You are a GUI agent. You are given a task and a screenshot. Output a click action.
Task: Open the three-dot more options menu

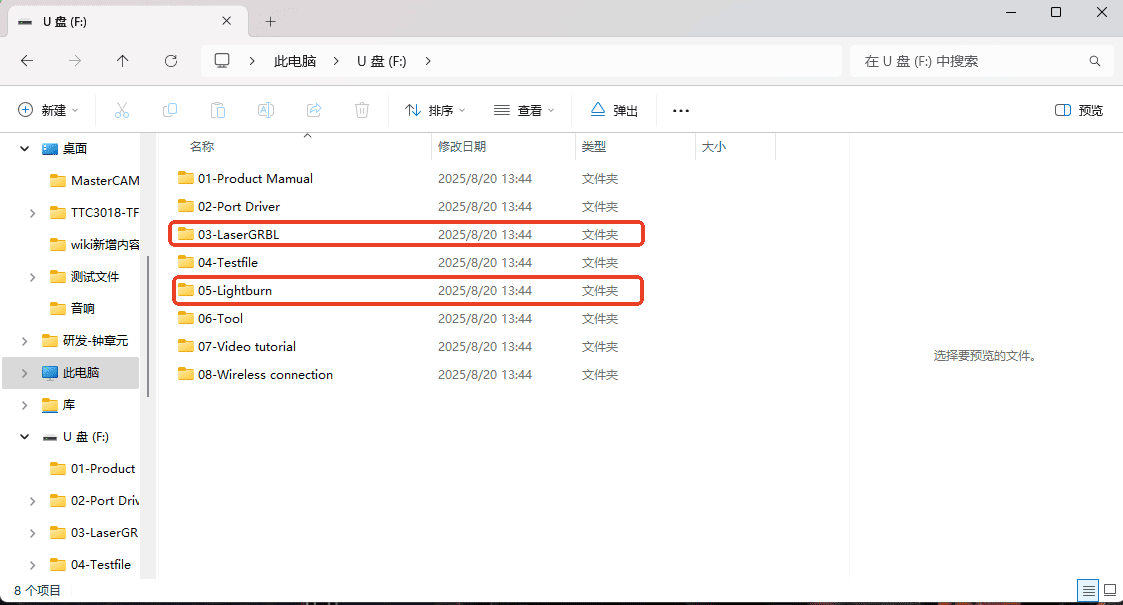click(x=681, y=110)
